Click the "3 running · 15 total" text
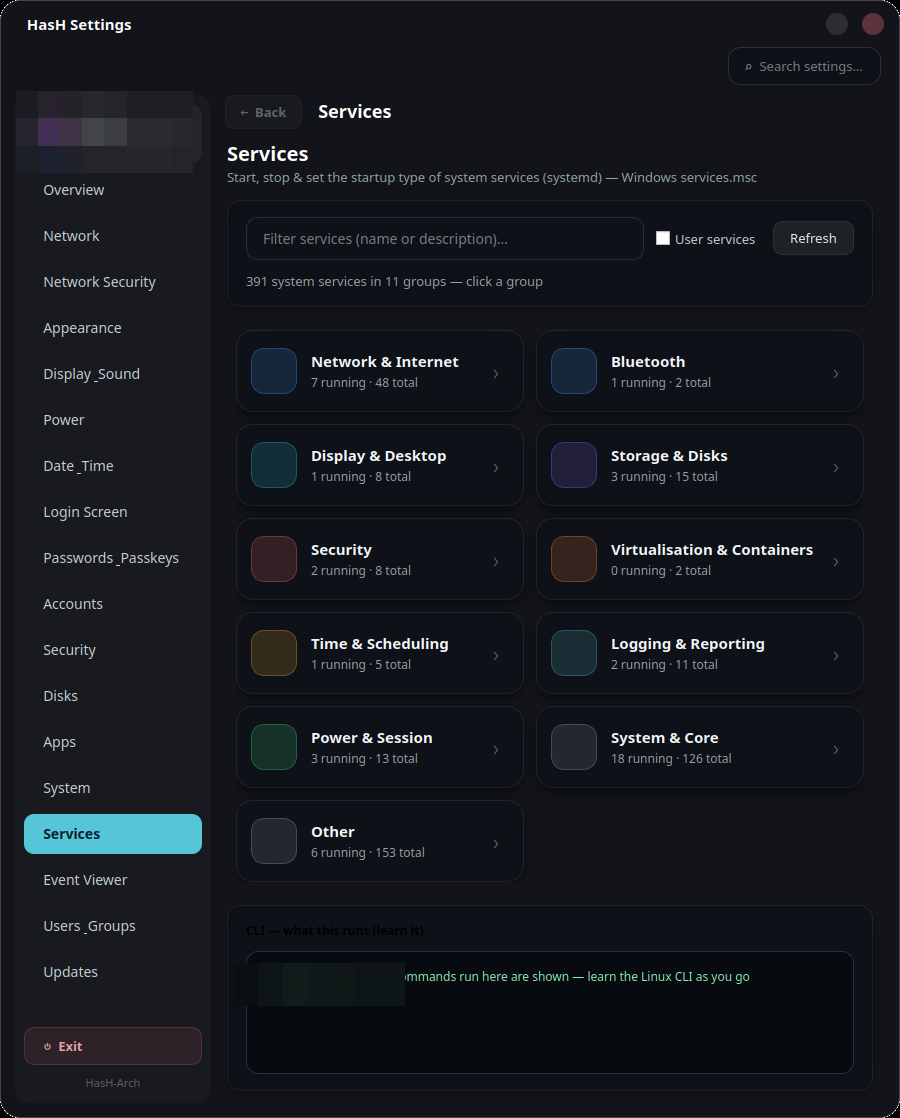Viewport: 900px width, 1118px height. pyautogui.click(x=665, y=476)
